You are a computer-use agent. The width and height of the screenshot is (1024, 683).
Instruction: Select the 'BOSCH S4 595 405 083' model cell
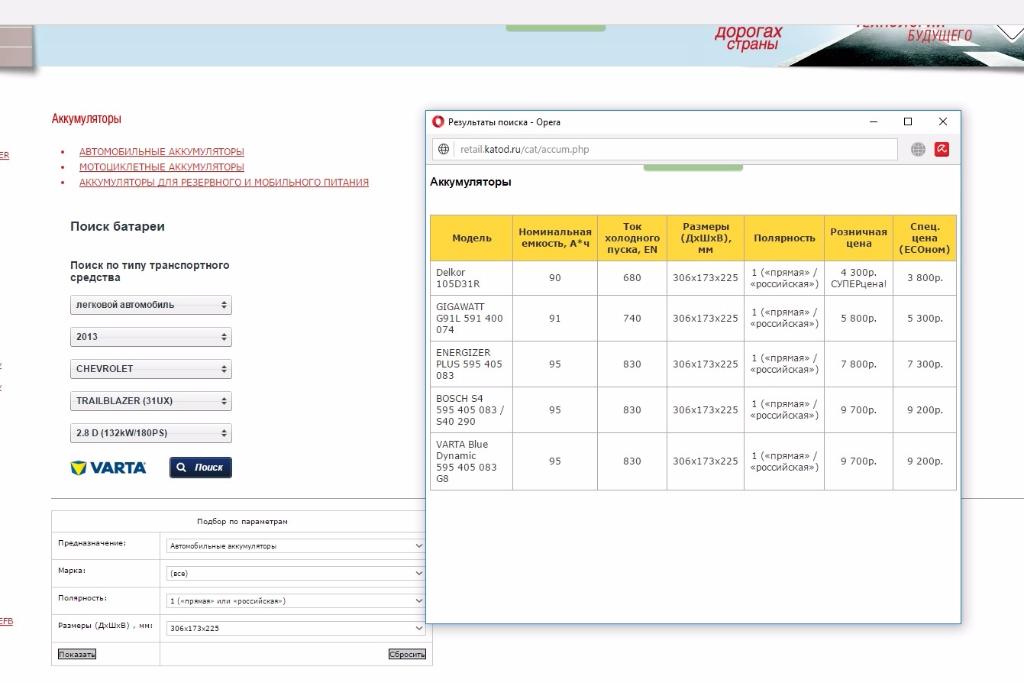[x=472, y=410]
